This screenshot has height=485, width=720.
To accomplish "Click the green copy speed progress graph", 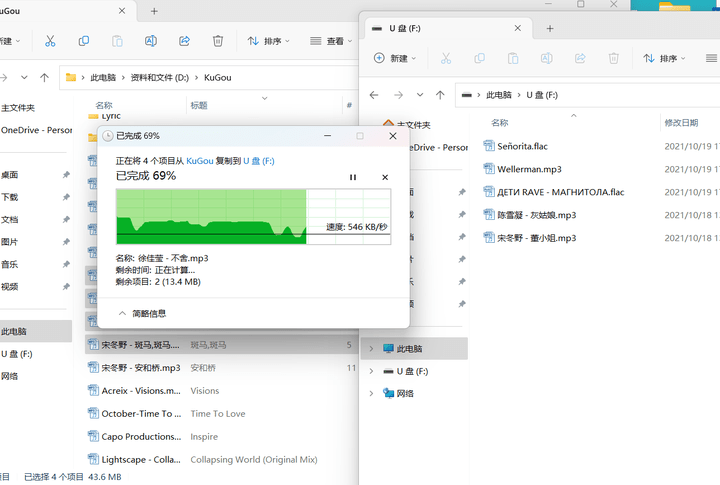I will 211,215.
